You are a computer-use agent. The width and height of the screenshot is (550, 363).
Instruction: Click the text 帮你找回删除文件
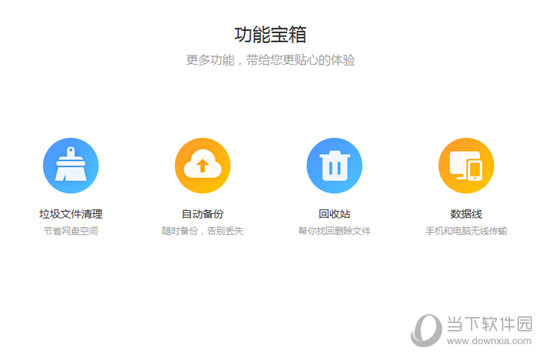(x=335, y=231)
